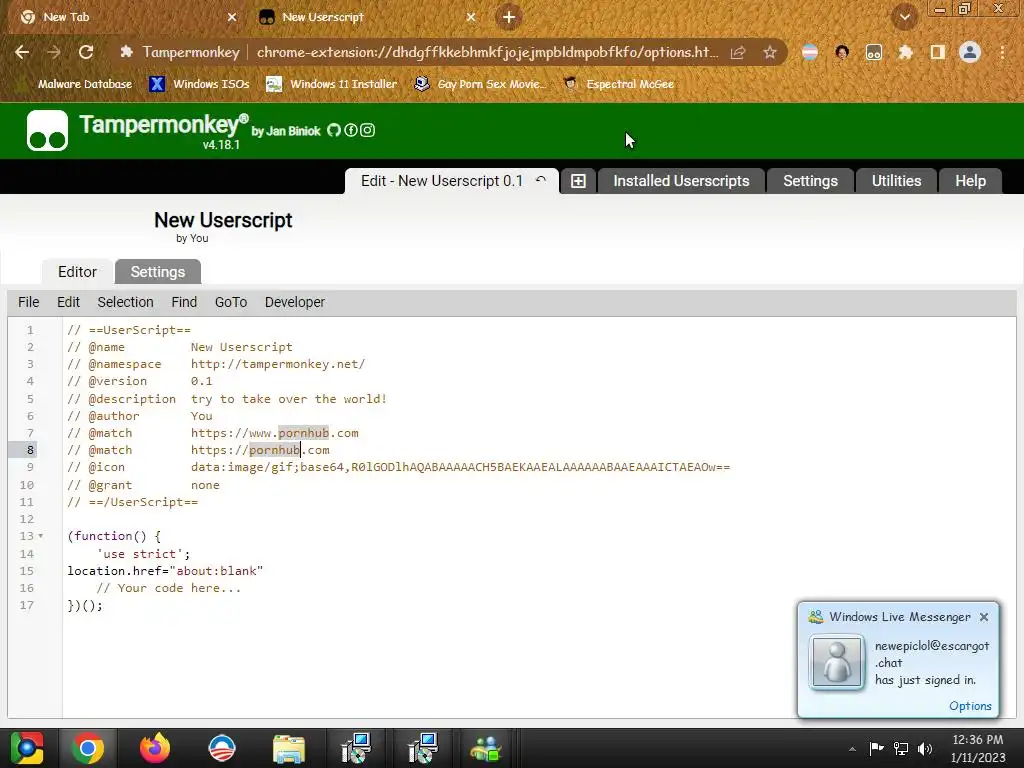Reload the current page
This screenshot has width=1024, height=768.
(86, 52)
